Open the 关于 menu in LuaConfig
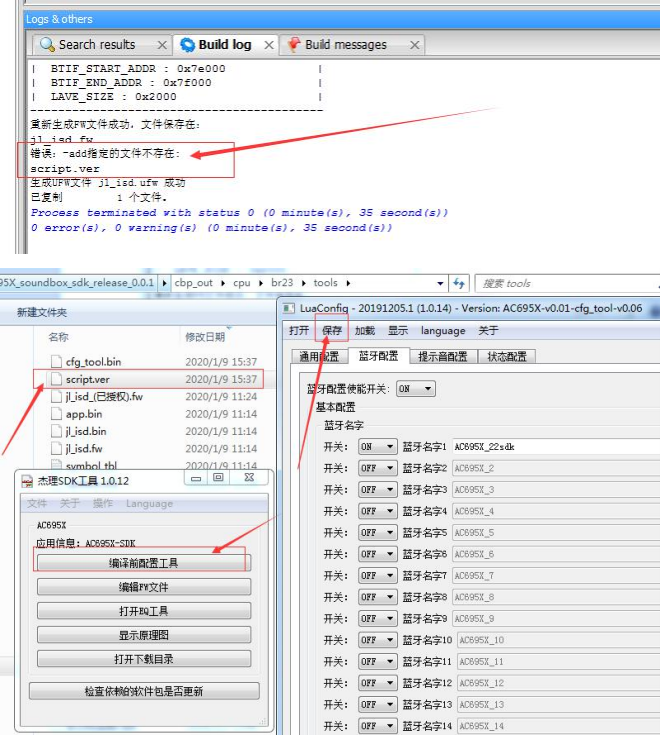Screen dimensions: 660x735 488,330
